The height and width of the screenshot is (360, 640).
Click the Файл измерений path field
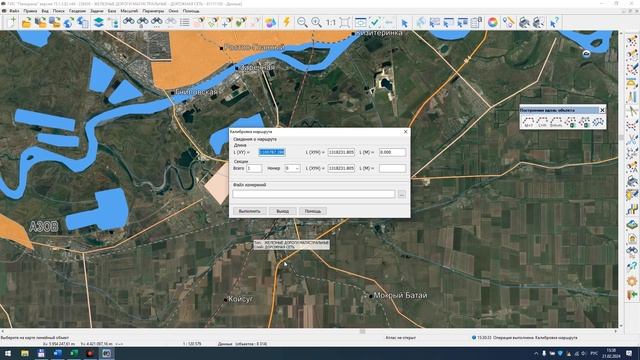(313, 194)
